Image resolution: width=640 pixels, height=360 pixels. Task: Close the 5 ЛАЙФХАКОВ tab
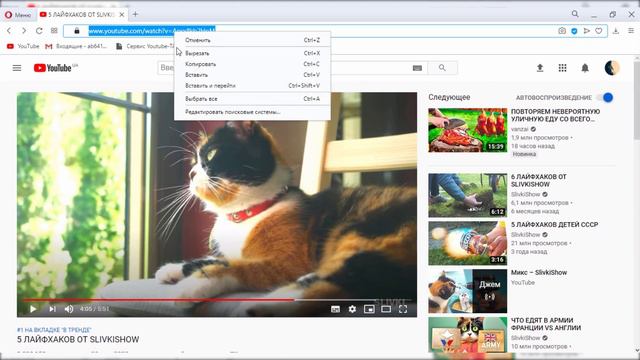(122, 15)
